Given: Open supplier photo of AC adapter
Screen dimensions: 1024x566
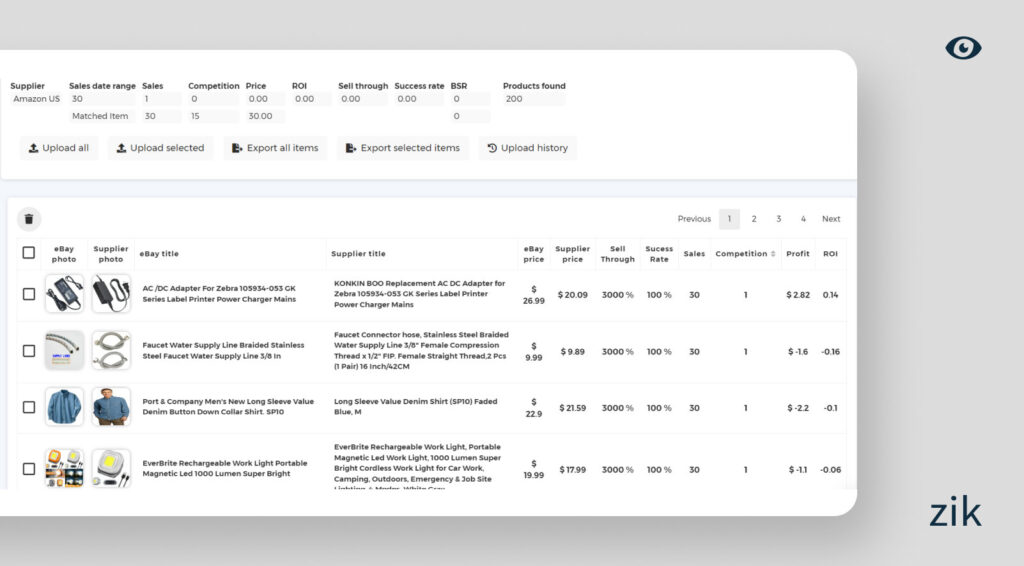Looking at the screenshot, I should tap(111, 294).
